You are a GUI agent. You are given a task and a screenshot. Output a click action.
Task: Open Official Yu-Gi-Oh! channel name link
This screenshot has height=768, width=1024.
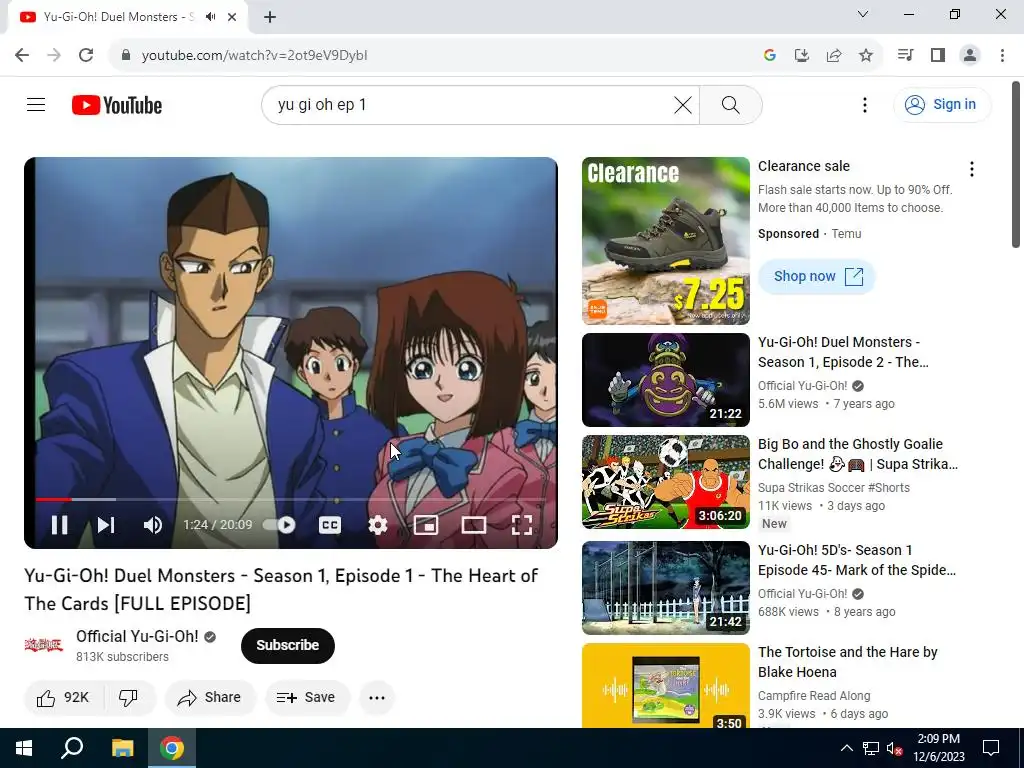(136, 636)
